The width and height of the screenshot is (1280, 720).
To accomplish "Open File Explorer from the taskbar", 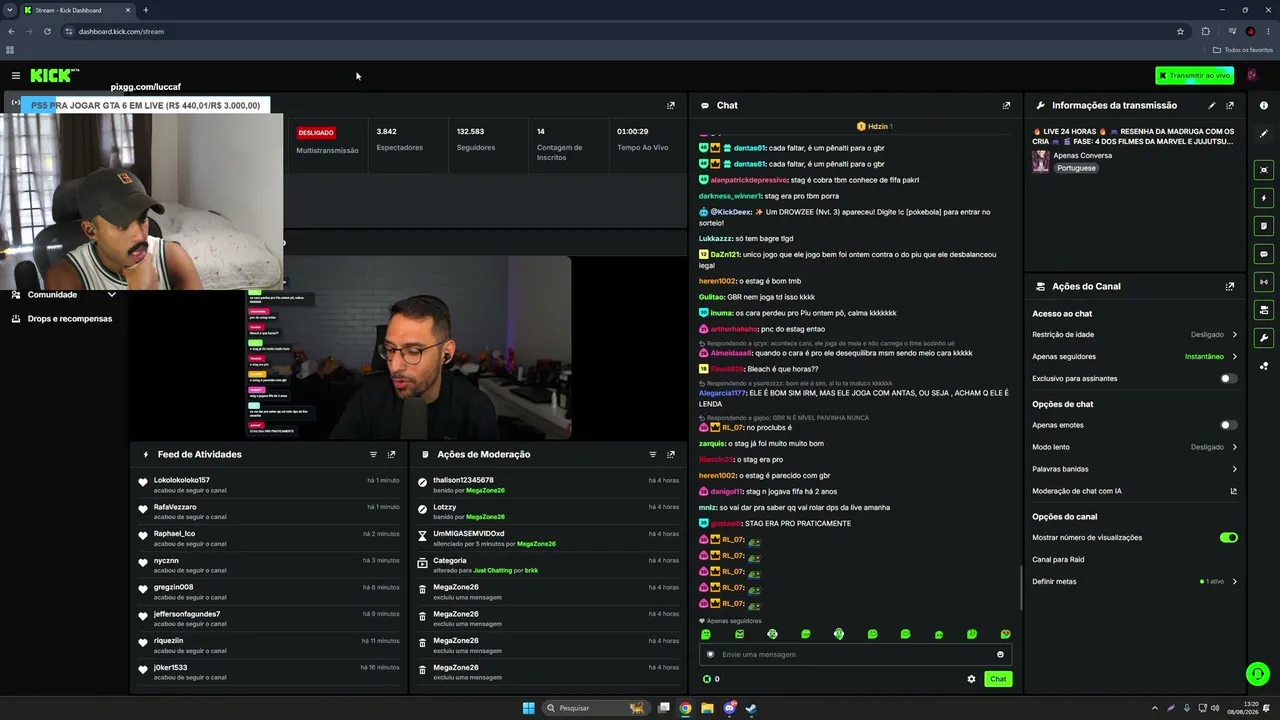I will click(x=707, y=708).
